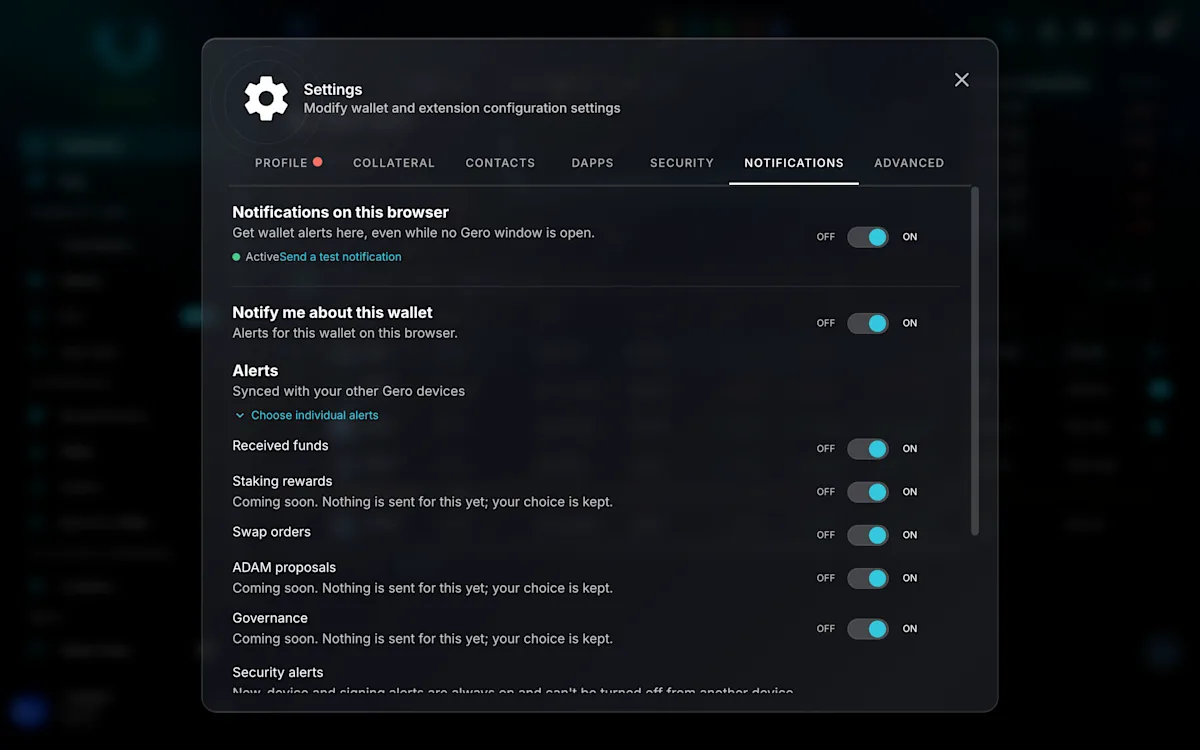
Task: Open the Advanced tab
Action: 909,163
